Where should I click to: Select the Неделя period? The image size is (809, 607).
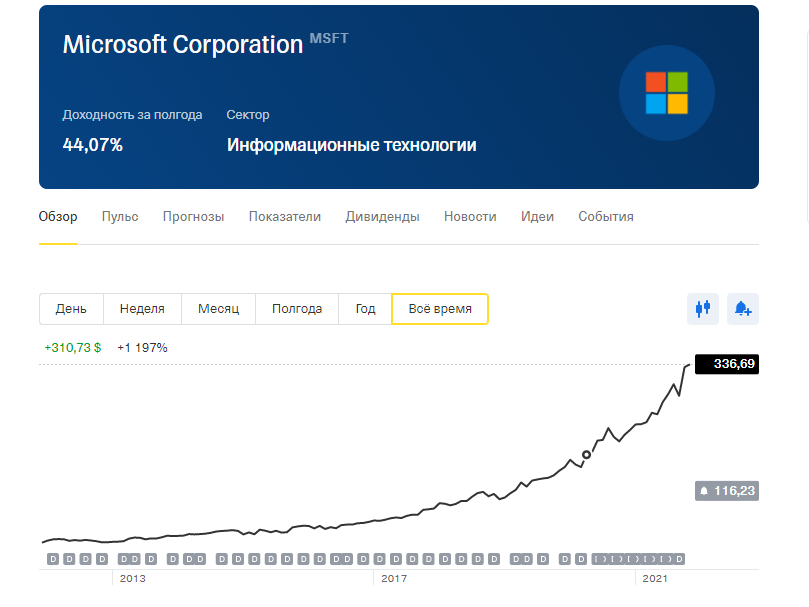pos(142,309)
